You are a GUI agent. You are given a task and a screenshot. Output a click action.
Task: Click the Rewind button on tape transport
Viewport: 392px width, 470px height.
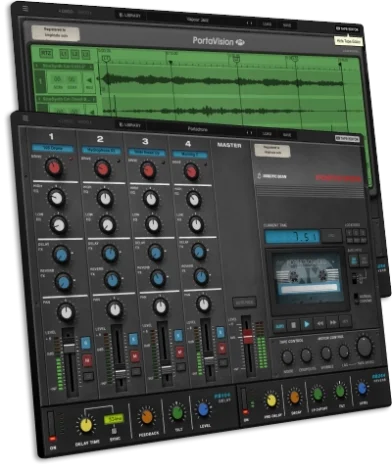(x=320, y=323)
